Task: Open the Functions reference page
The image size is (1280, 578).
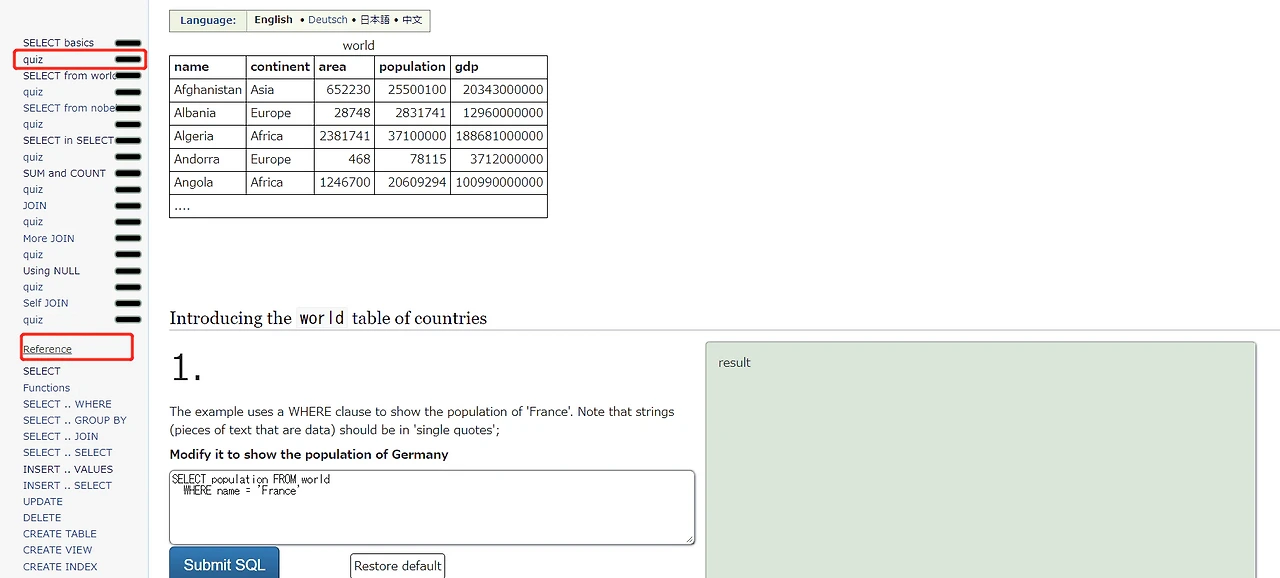Action: (46, 388)
